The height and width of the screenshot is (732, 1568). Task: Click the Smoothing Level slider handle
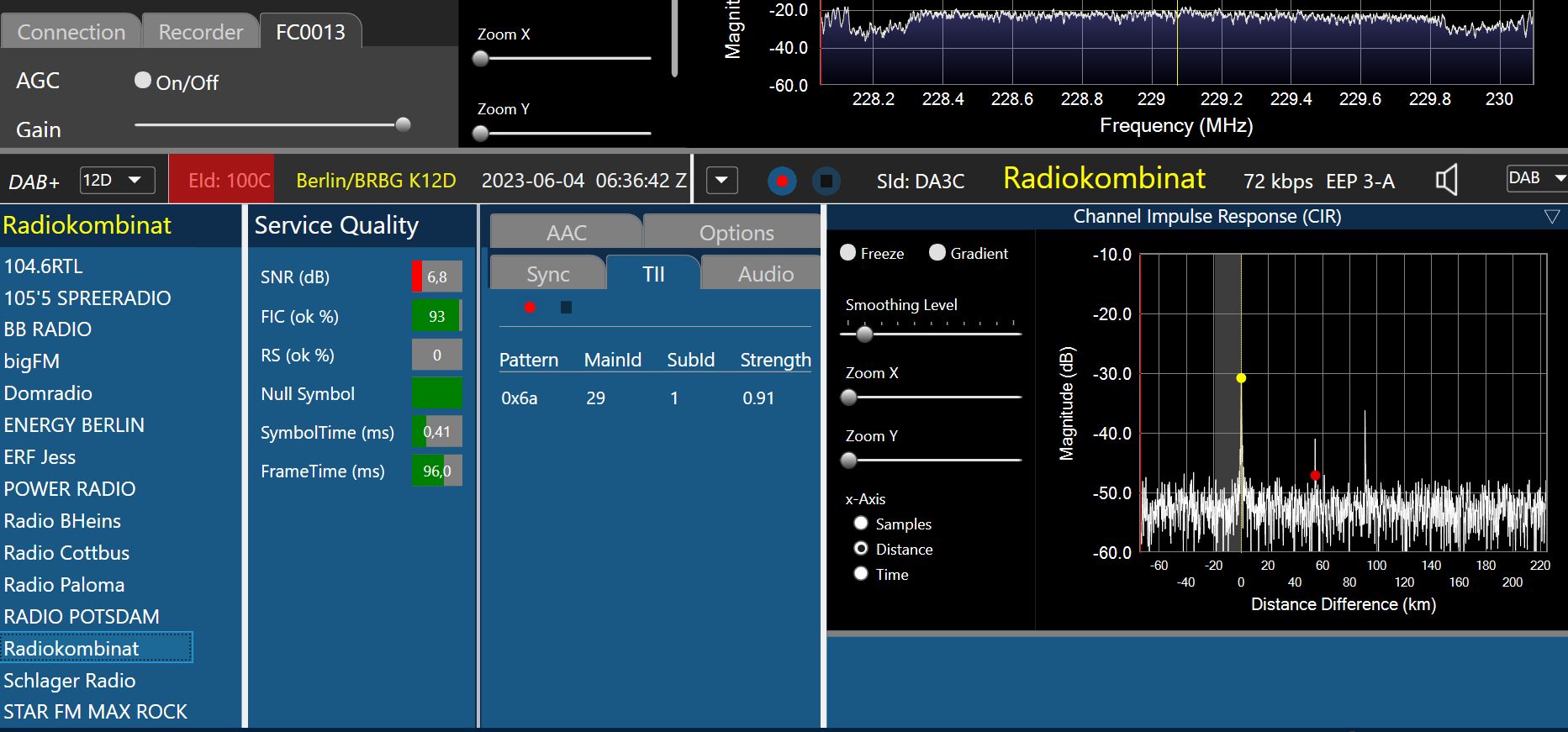(x=864, y=334)
